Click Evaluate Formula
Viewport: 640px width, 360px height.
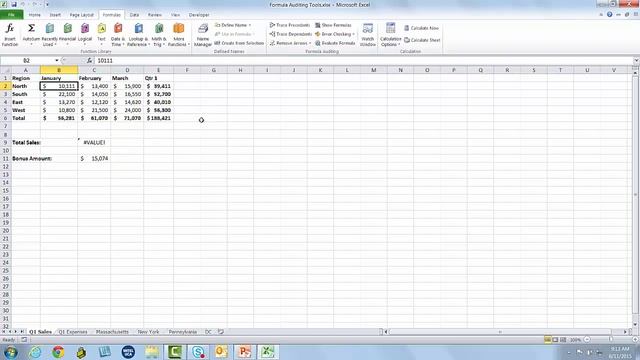335,43
